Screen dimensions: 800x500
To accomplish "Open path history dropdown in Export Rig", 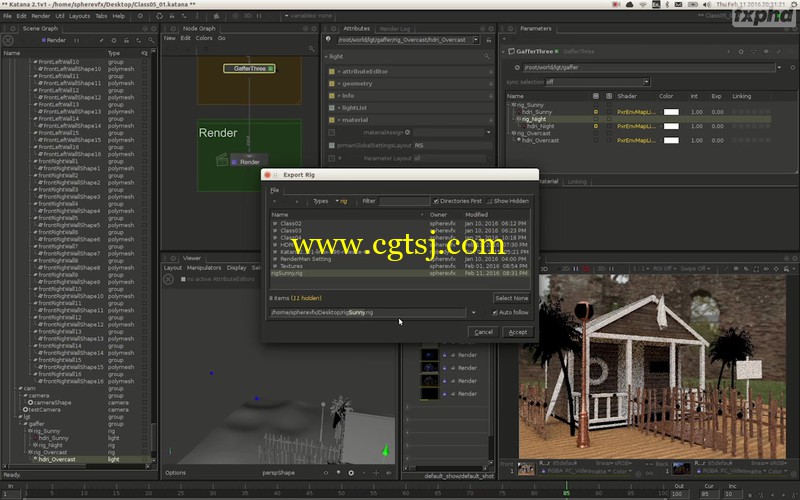I will [473, 312].
